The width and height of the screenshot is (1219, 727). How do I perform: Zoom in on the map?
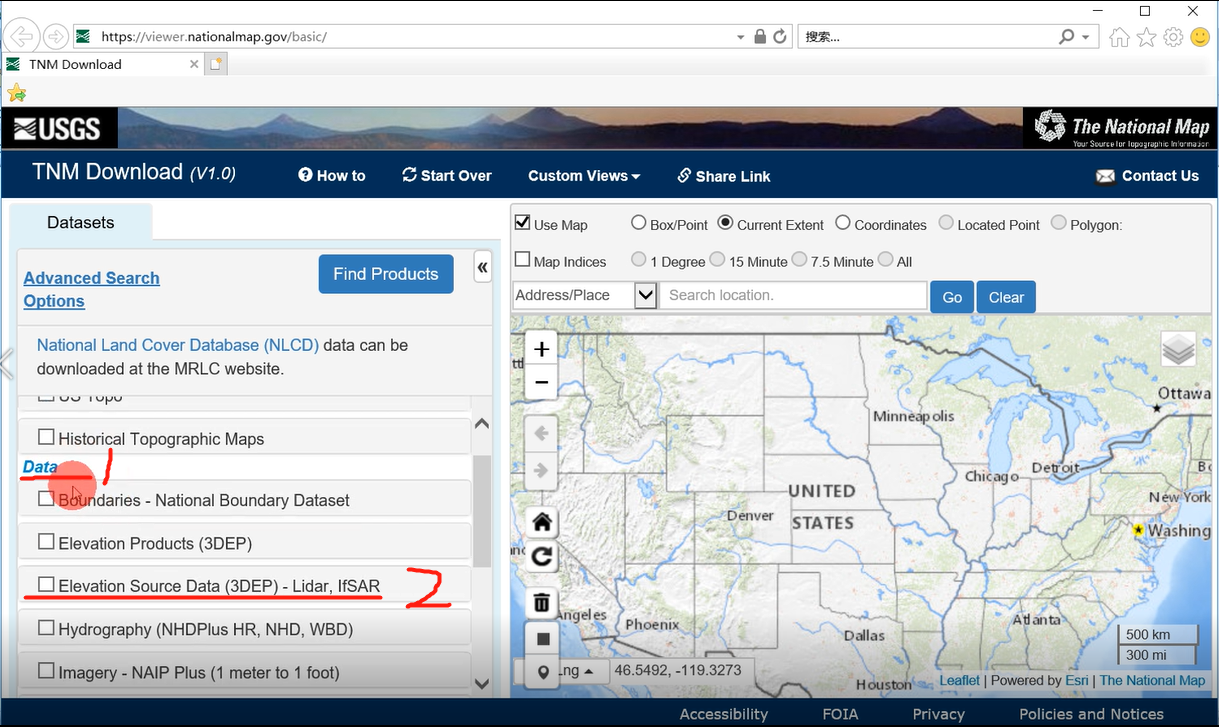(x=541, y=349)
